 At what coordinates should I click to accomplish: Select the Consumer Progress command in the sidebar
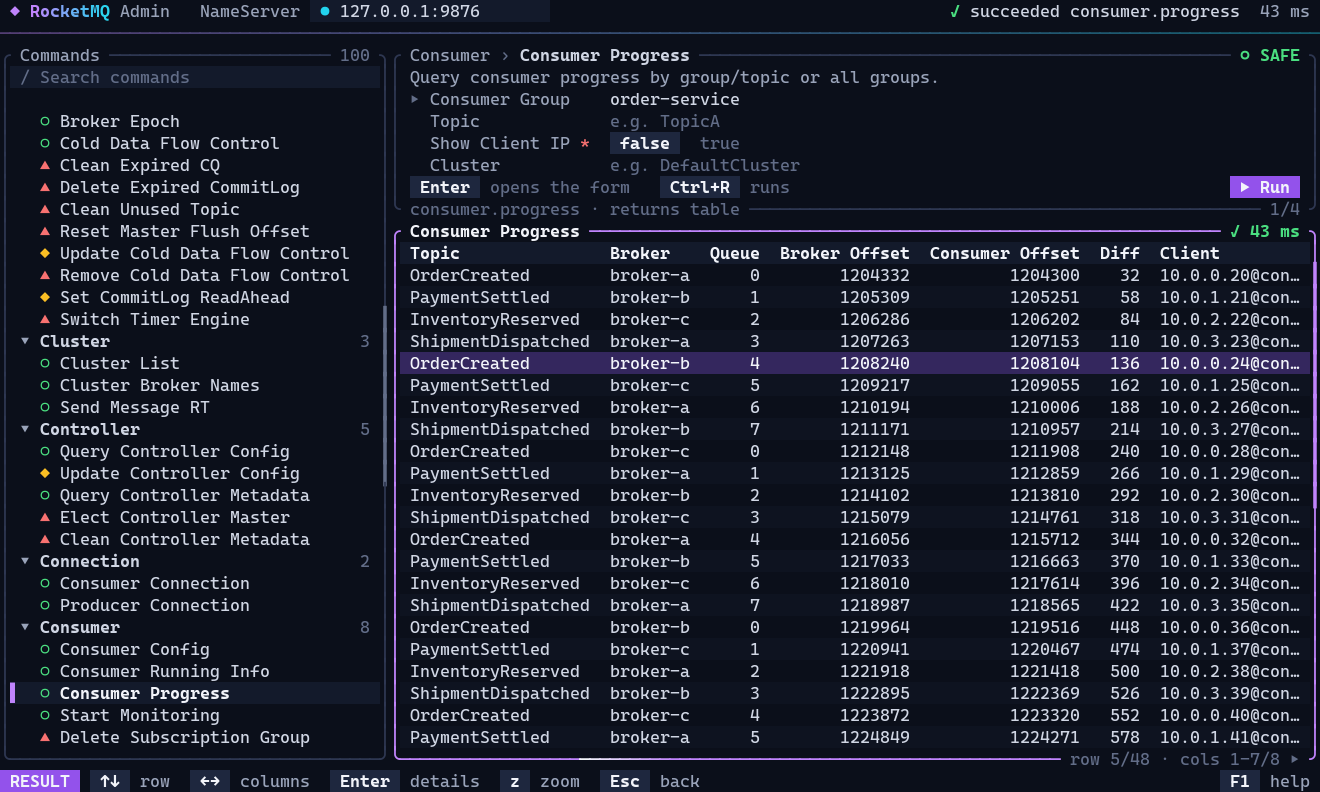point(195,694)
